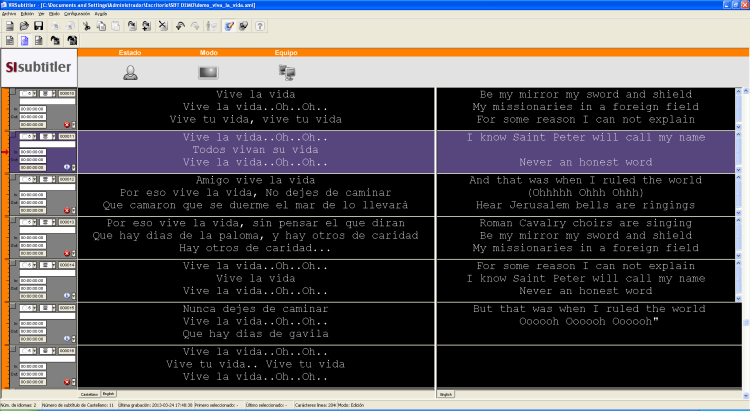Click the Modo screen icon

(208, 72)
